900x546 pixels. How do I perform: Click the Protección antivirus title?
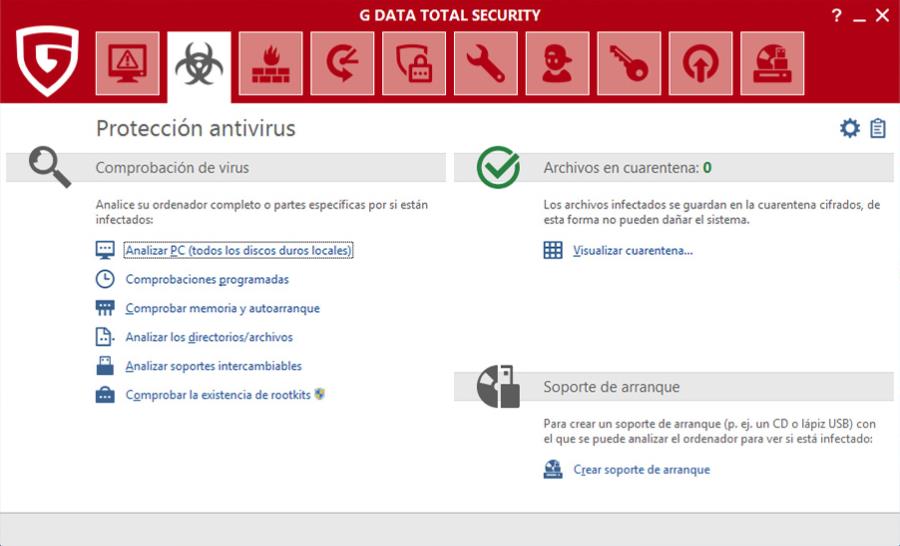click(x=196, y=128)
